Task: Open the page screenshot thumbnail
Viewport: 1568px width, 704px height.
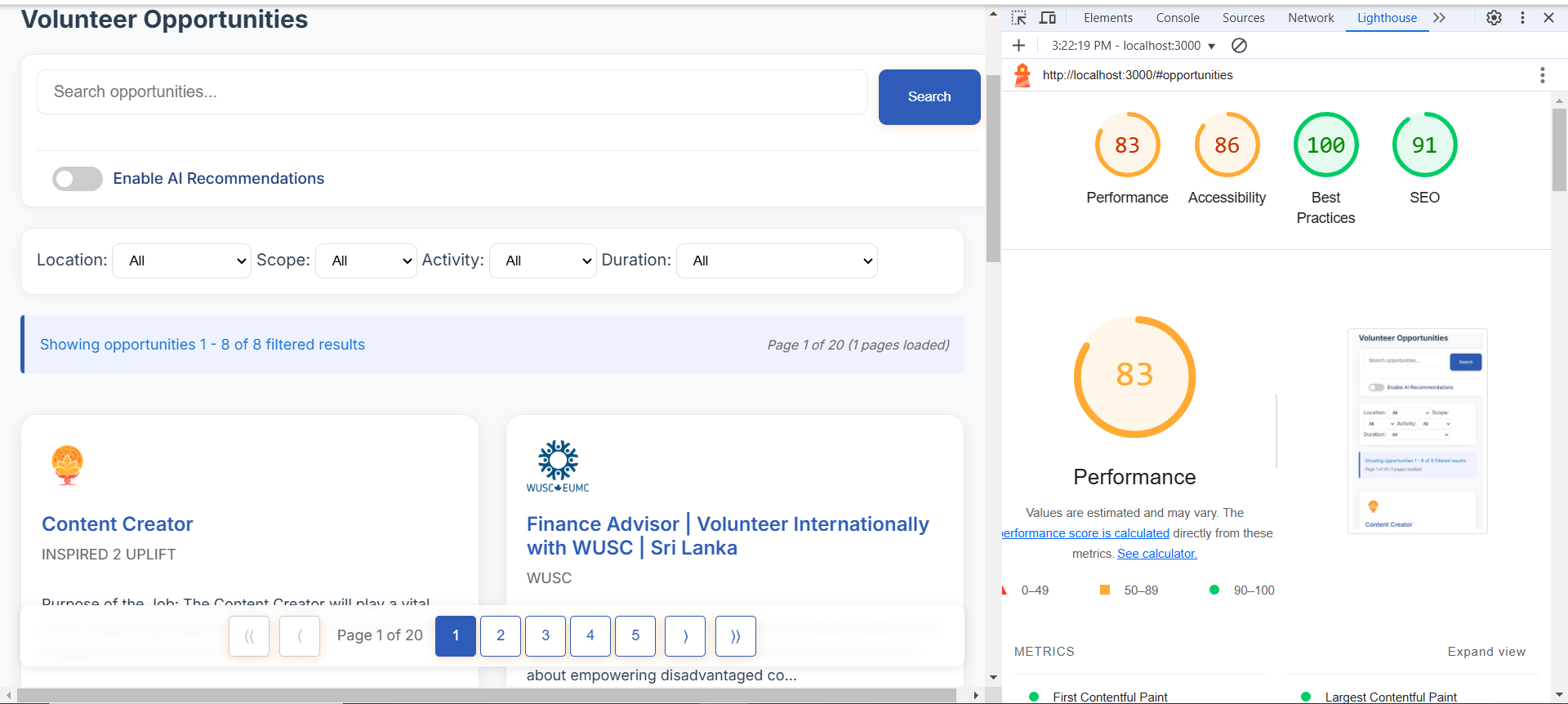Action: 1417,430
